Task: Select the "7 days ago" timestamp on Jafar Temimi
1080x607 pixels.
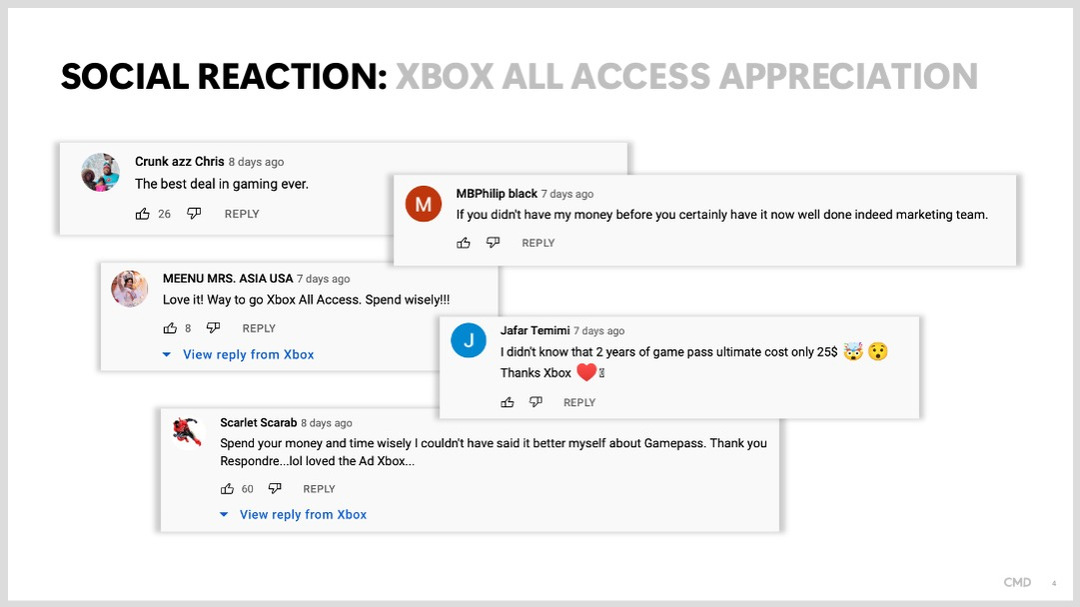Action: [599, 331]
